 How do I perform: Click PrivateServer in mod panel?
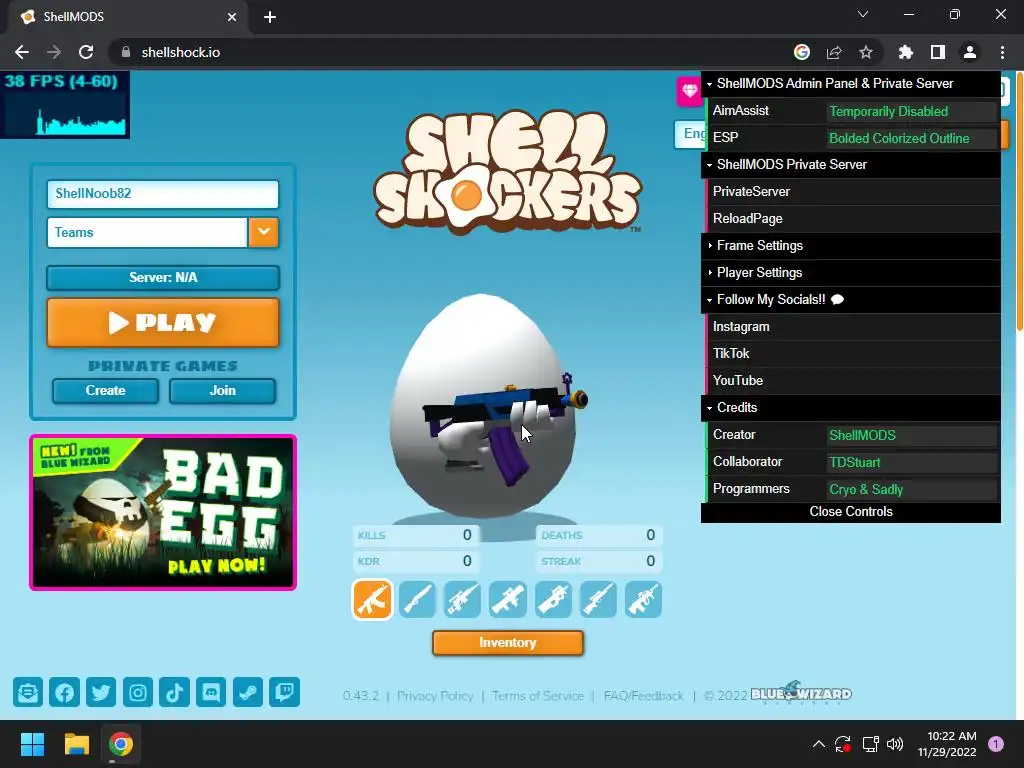point(852,191)
